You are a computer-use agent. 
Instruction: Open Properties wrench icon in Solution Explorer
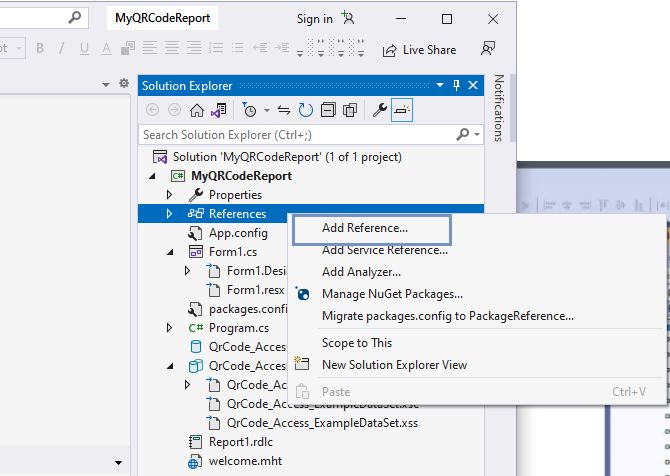pos(379,110)
